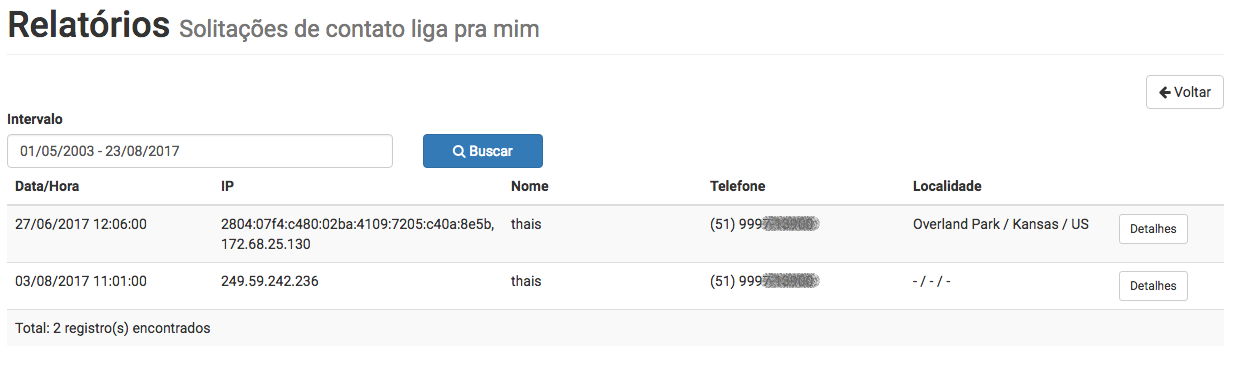Image resolution: width=1241 pixels, height=378 pixels.
Task: Open the Intervalo date range field
Action: pos(200,151)
